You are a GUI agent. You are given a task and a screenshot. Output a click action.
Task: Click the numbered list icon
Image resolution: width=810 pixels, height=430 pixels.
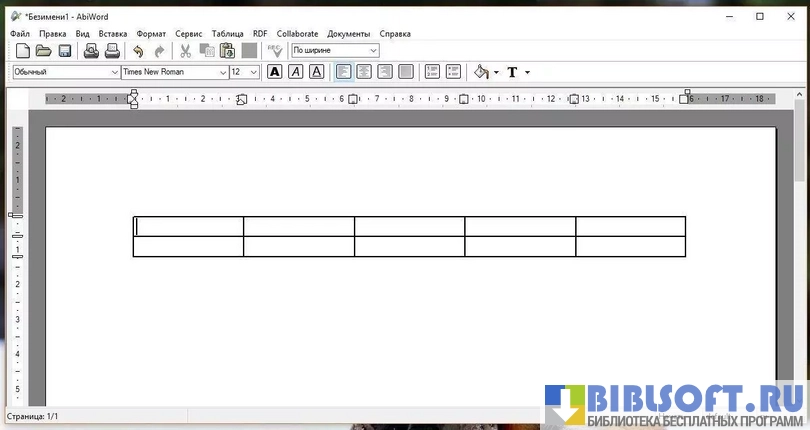[432, 72]
